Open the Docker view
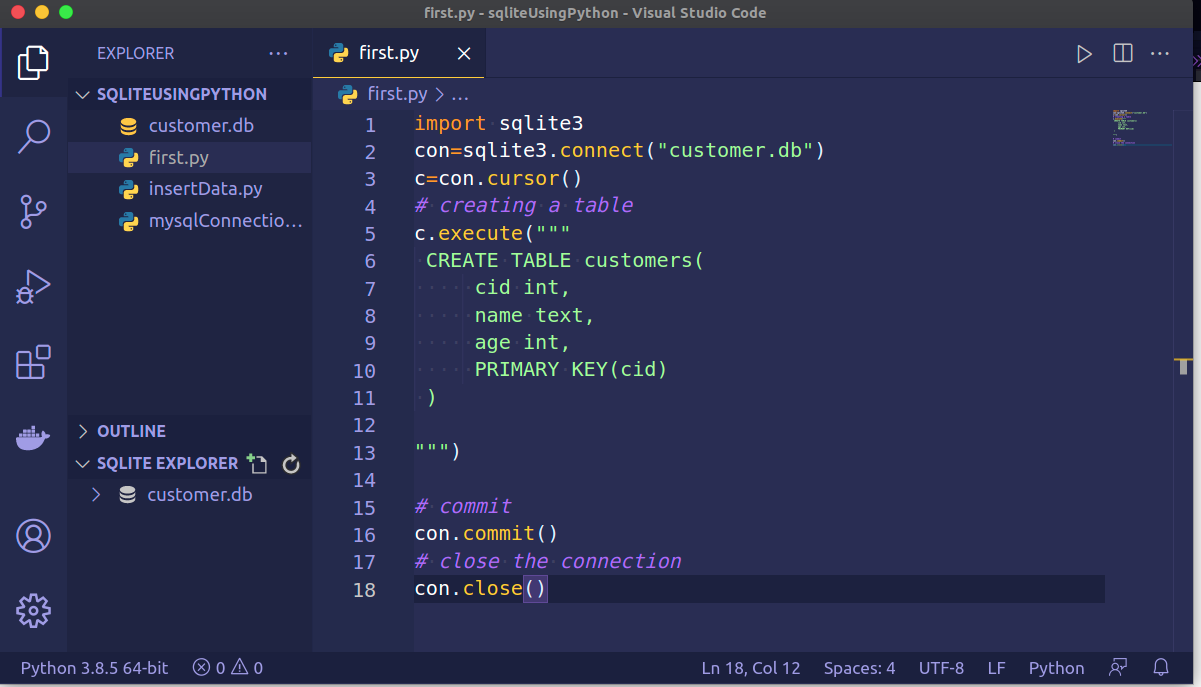1201x687 pixels. pyautogui.click(x=33, y=438)
